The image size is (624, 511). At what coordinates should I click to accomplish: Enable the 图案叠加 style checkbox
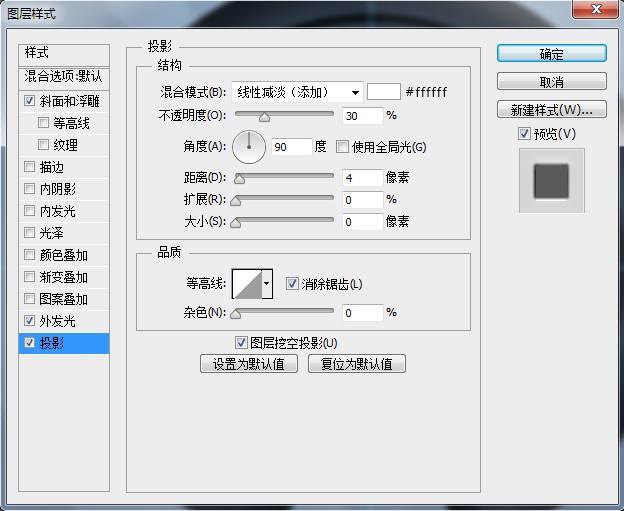click(x=29, y=298)
